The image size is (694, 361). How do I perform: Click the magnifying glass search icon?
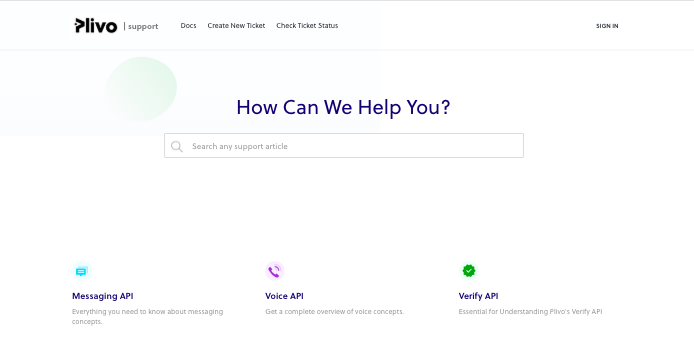pos(177,146)
